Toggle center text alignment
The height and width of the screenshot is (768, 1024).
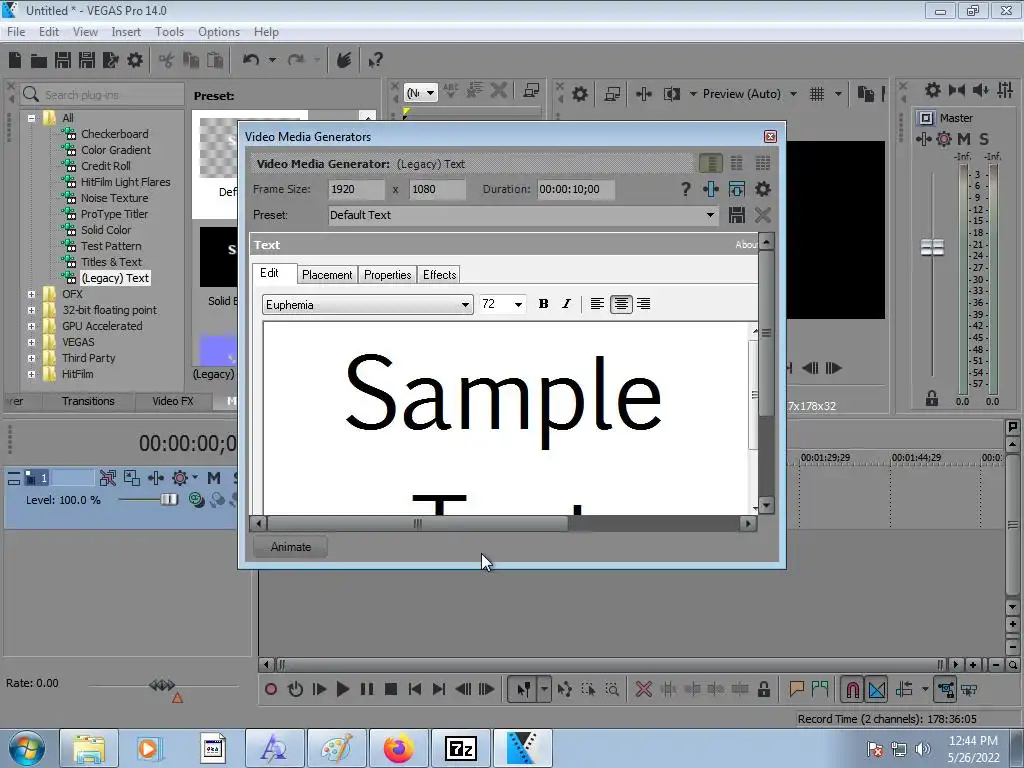click(620, 304)
